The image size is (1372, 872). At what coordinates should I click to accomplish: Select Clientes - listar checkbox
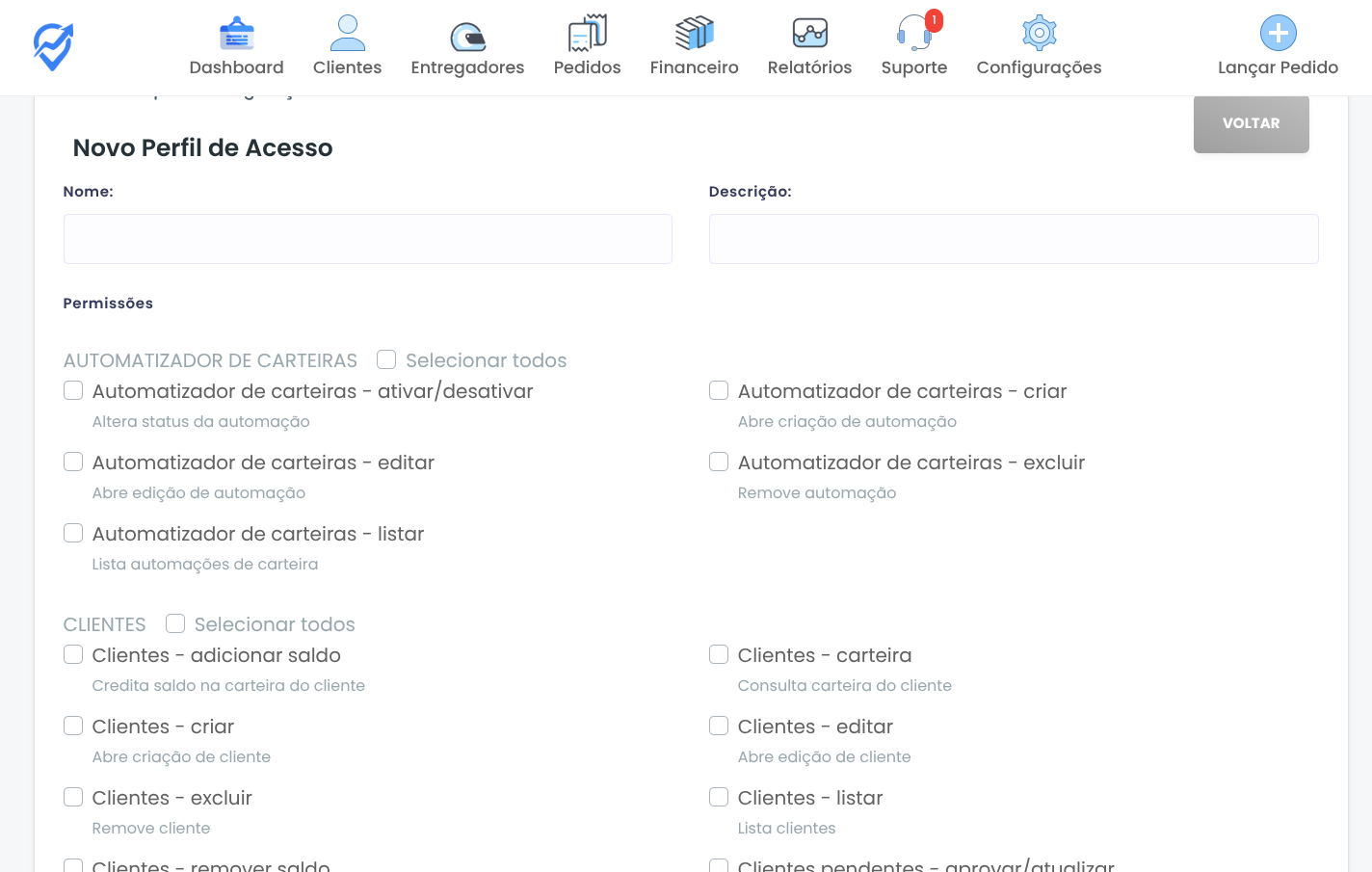point(719,797)
